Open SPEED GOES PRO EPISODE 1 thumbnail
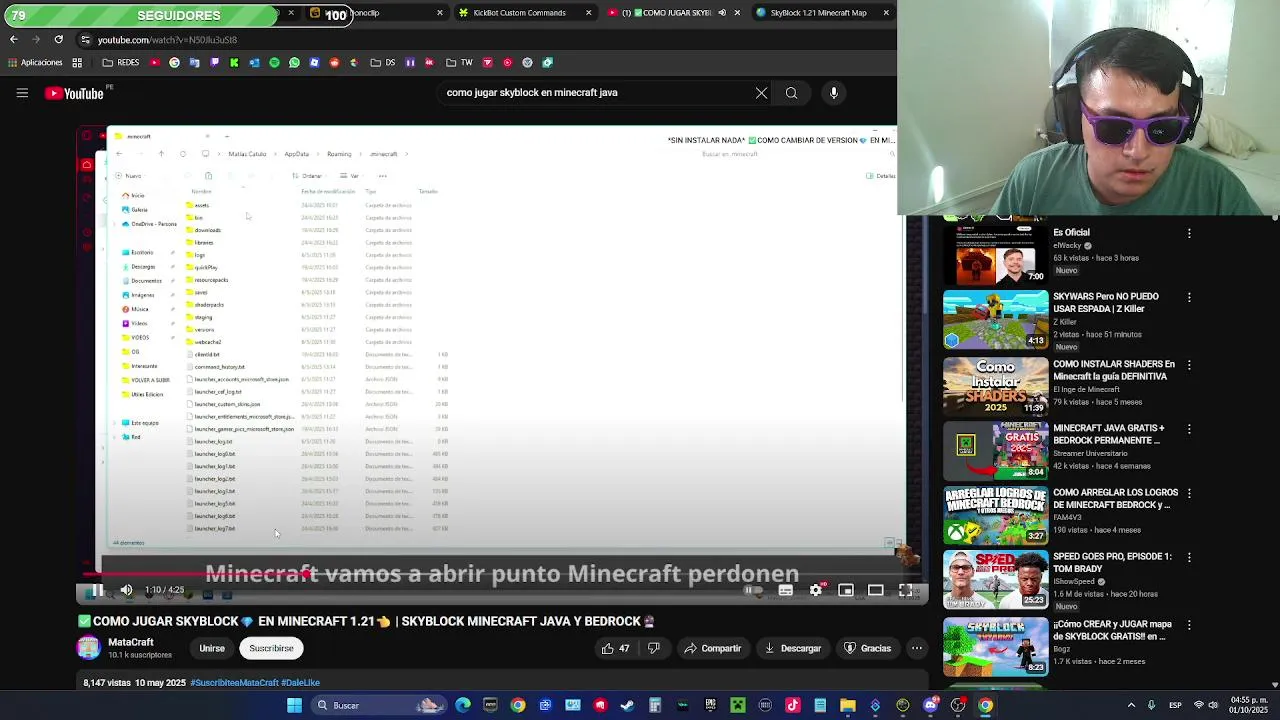This screenshot has height=720, width=1280. click(x=996, y=578)
